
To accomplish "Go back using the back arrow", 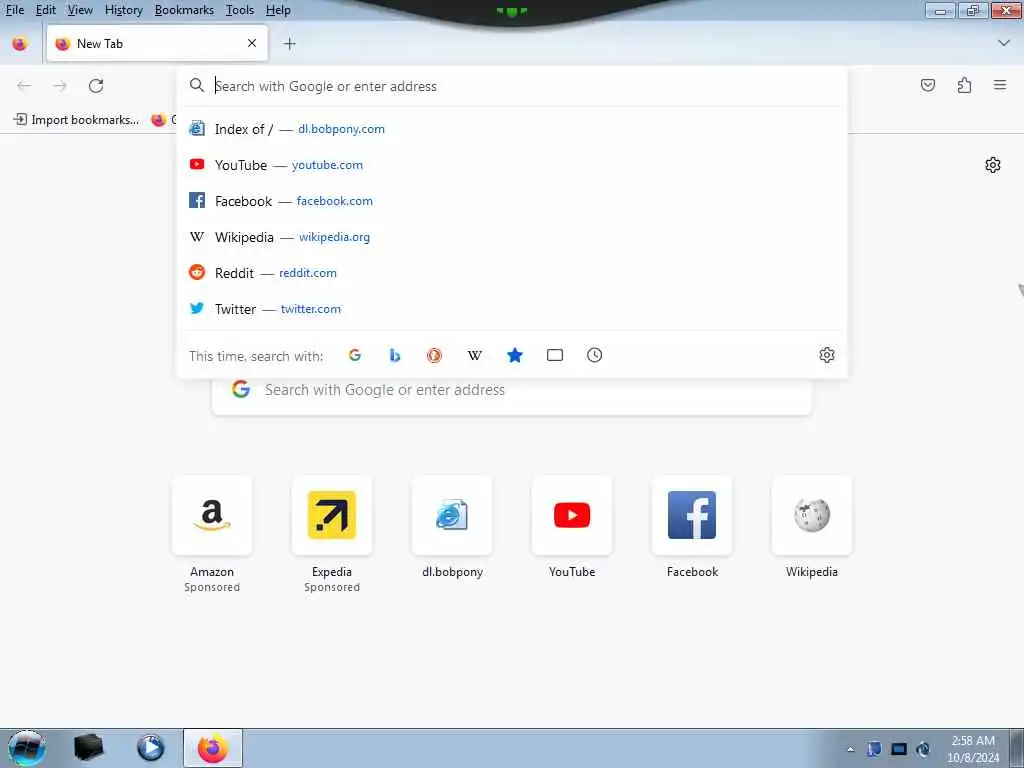I will point(24,86).
